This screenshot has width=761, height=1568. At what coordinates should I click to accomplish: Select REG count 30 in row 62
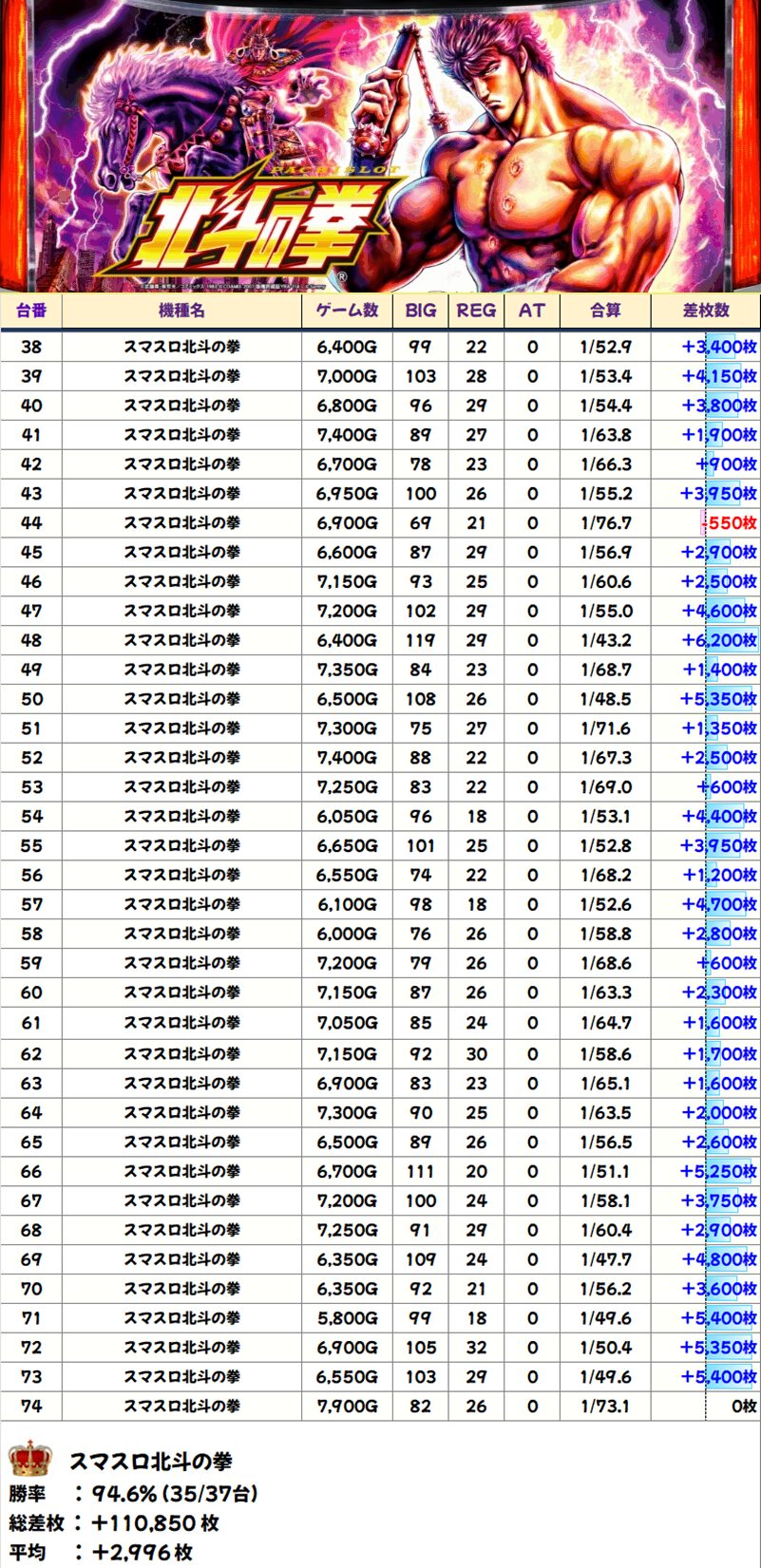pyautogui.click(x=476, y=1054)
